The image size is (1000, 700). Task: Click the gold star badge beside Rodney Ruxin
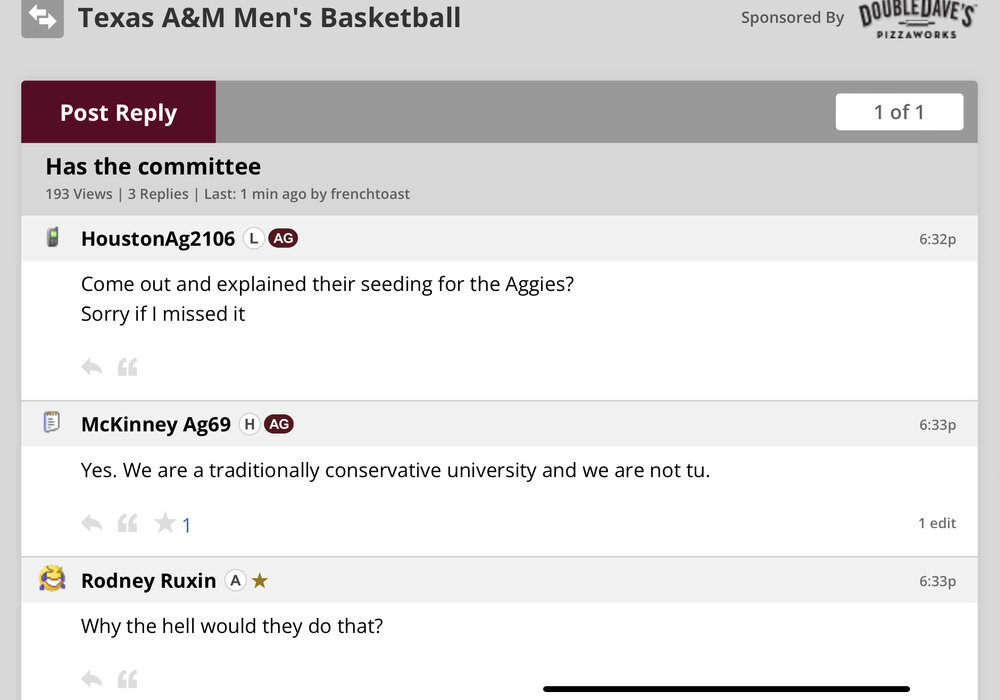tap(260, 581)
